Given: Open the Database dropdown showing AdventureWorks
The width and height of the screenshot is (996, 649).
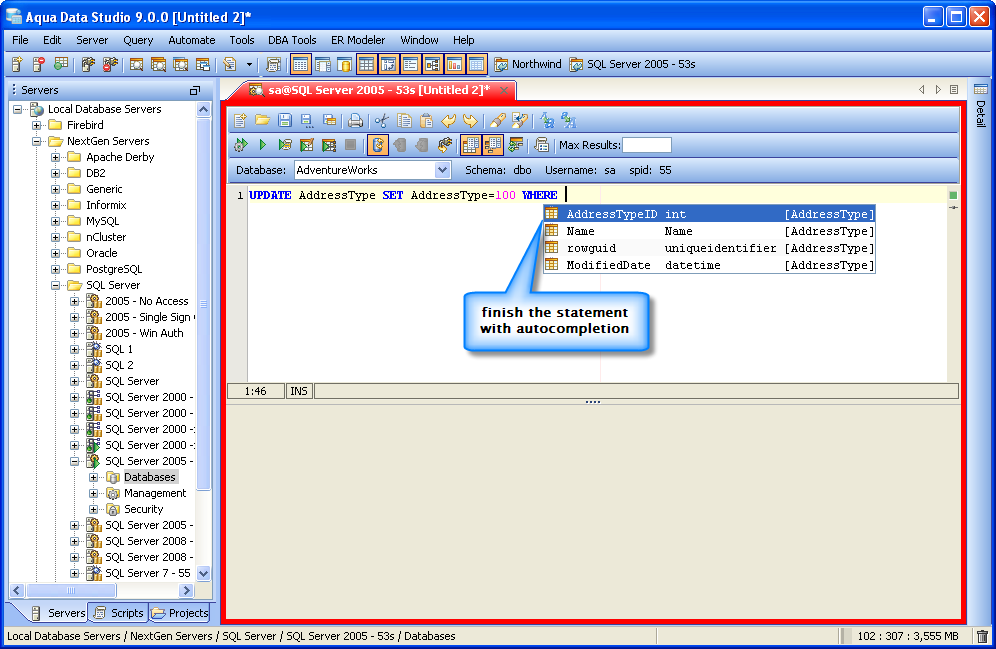Looking at the screenshot, I should (443, 170).
